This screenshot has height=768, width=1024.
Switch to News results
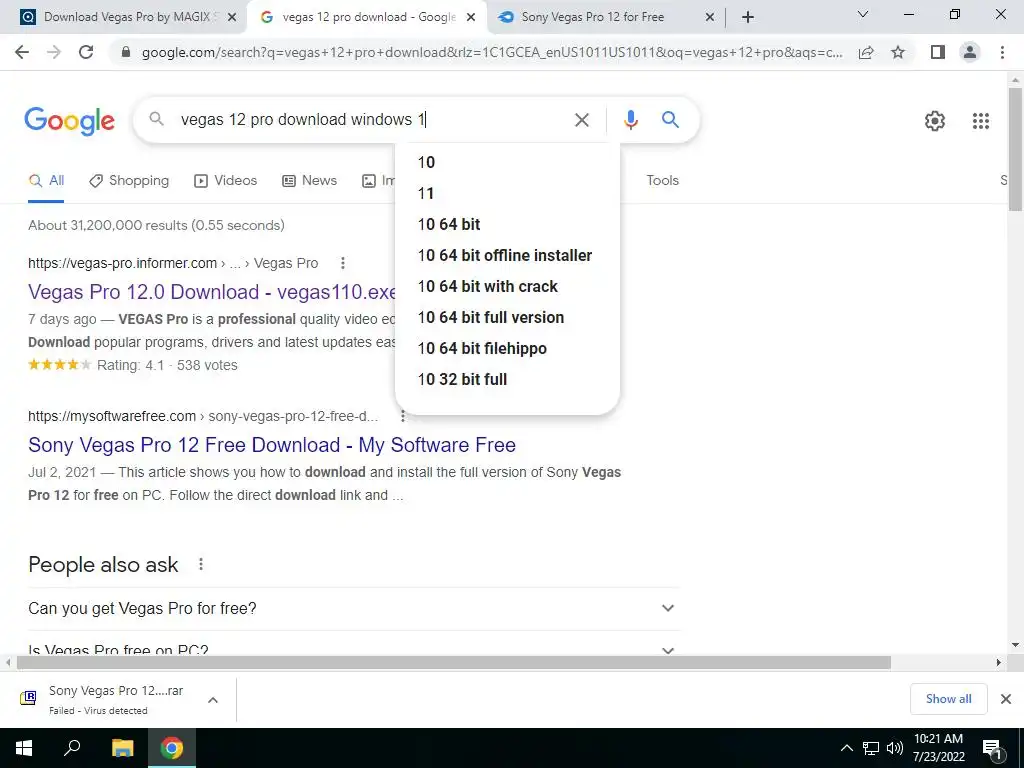309,181
